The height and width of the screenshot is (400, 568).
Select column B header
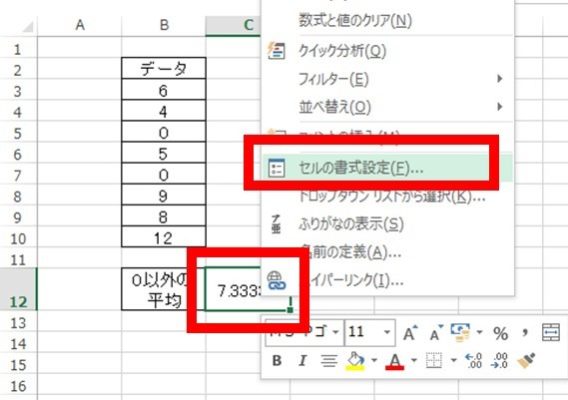tap(164, 25)
